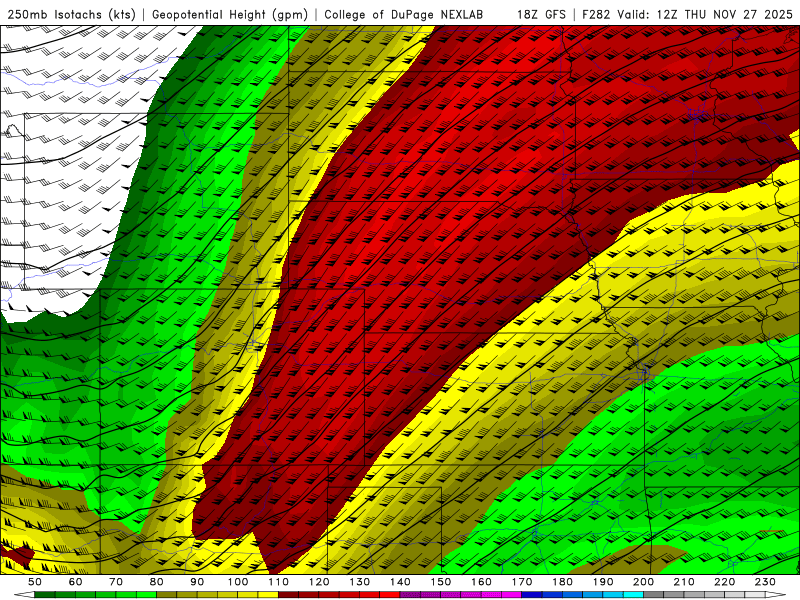
Task: Click the 170 label on the color scale
Action: (522, 582)
